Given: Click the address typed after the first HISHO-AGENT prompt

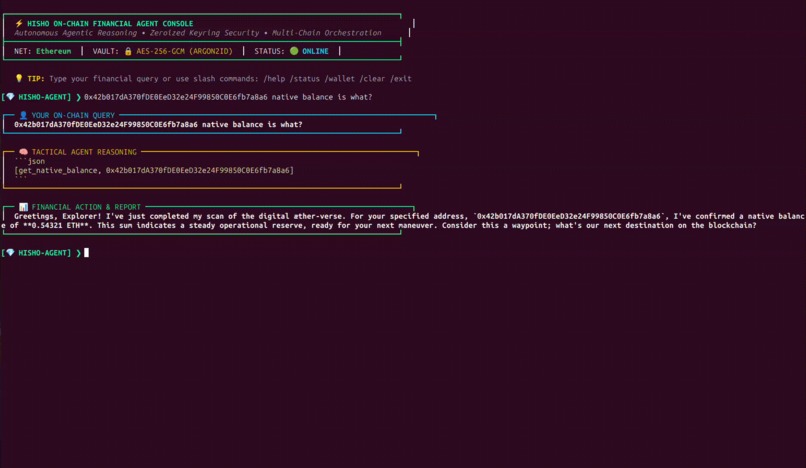Looking at the screenshot, I should 175,97.
